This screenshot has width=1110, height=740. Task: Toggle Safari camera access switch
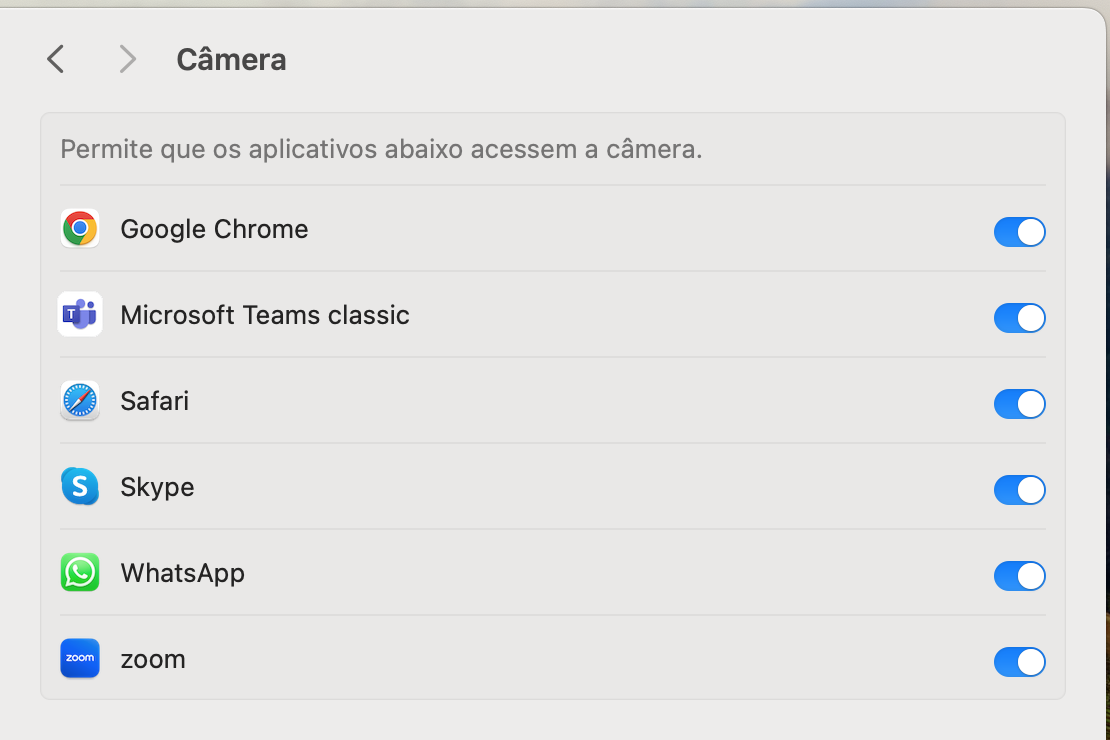[1019, 404]
